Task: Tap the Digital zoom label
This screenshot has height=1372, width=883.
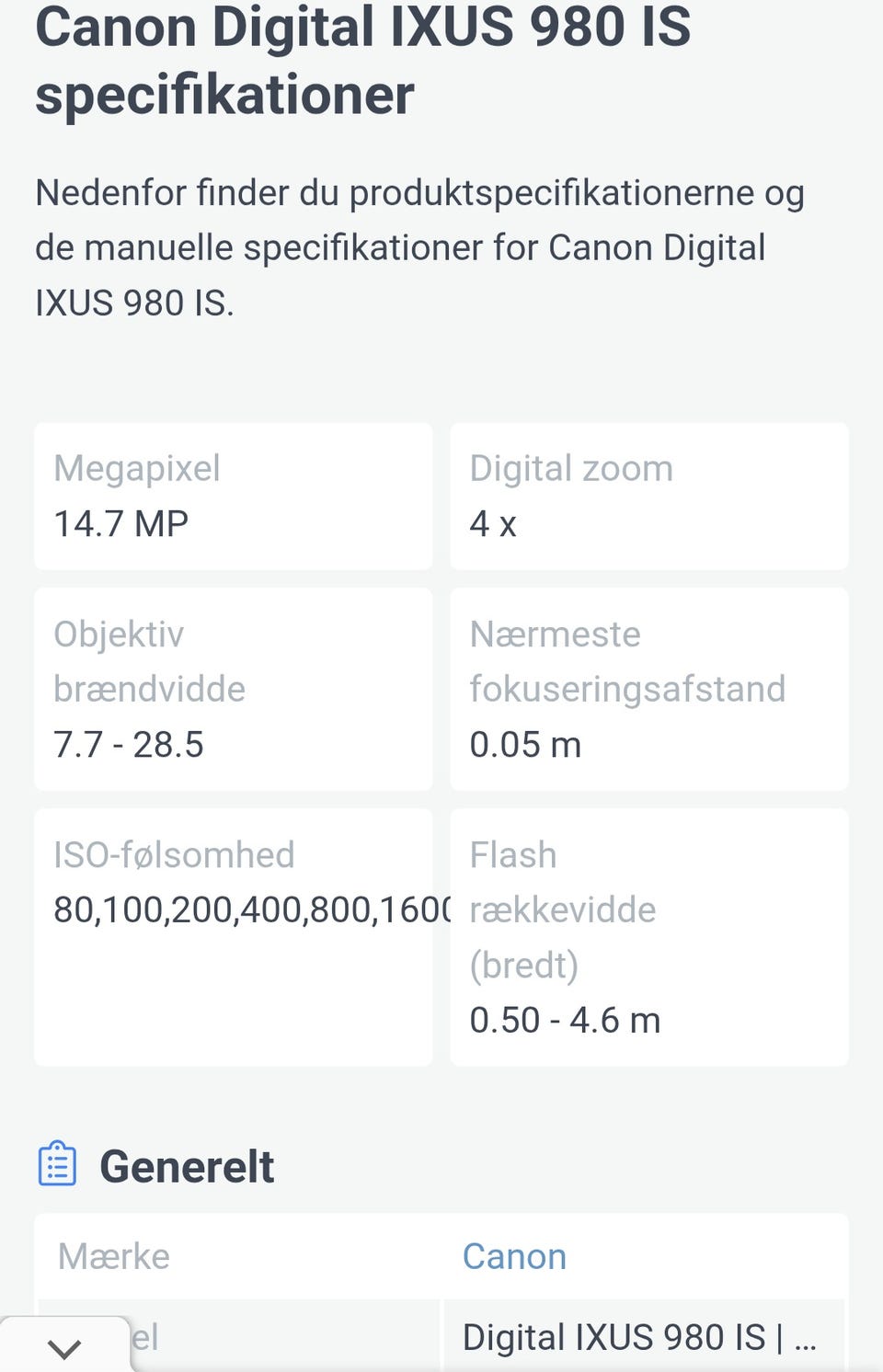Action: point(571,468)
